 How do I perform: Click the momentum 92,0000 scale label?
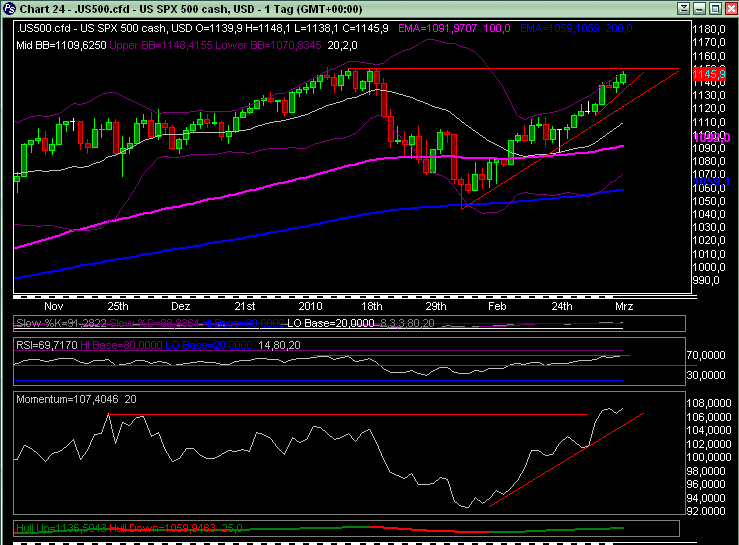(x=706, y=512)
